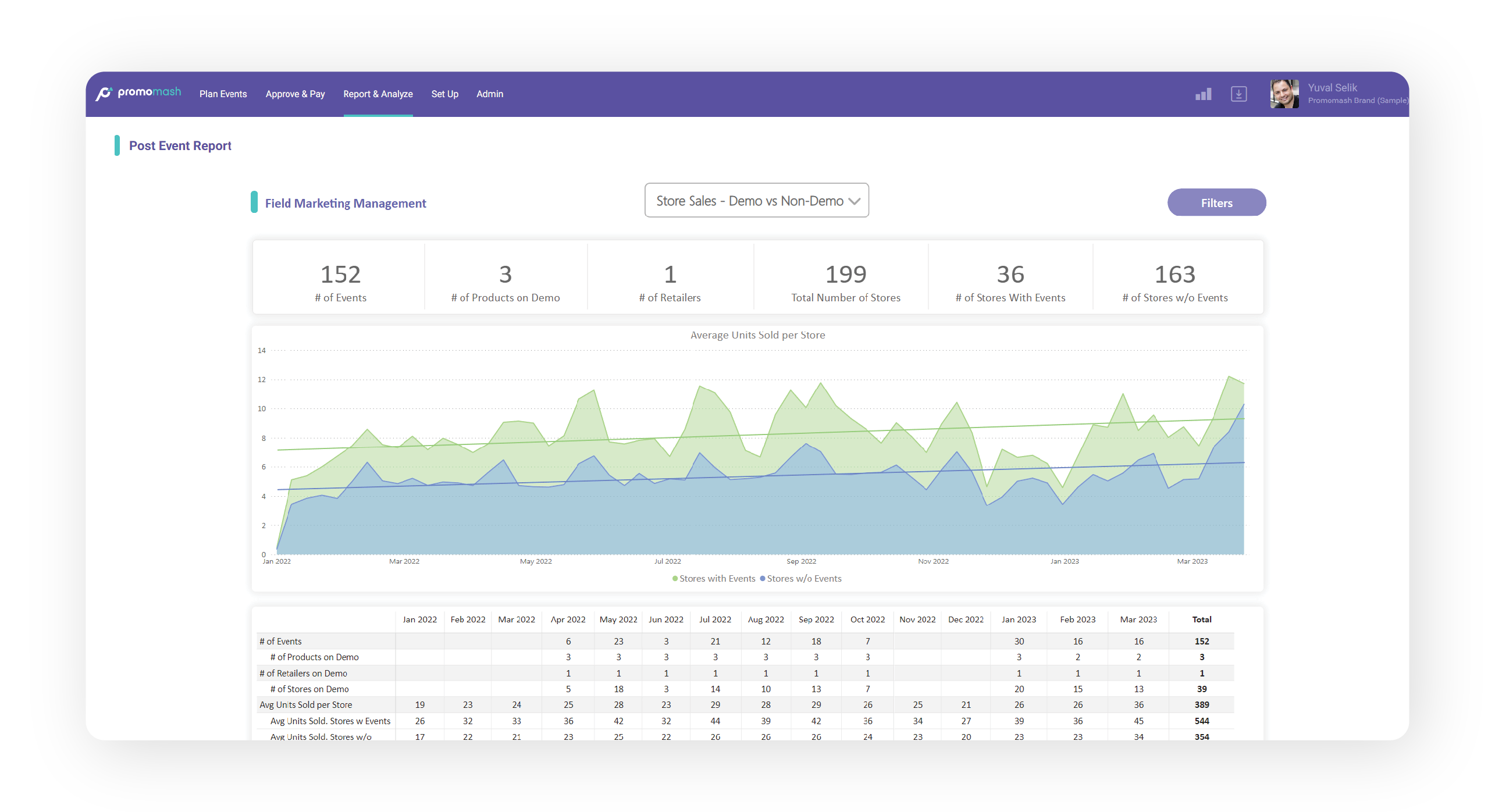Viewport: 1495px width, 812px height.
Task: Select the Avg Units Sold per Store row
Action: coord(745,705)
